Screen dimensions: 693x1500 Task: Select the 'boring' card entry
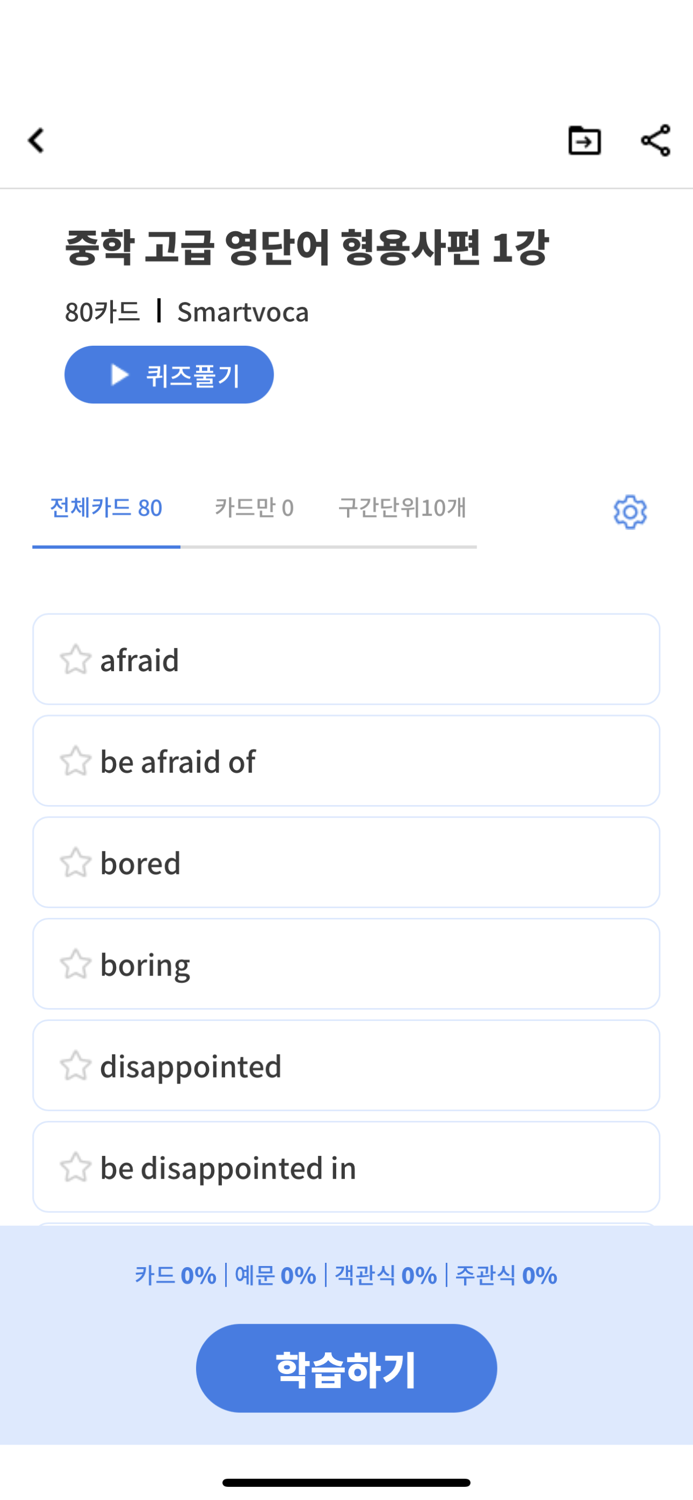[x=346, y=963]
